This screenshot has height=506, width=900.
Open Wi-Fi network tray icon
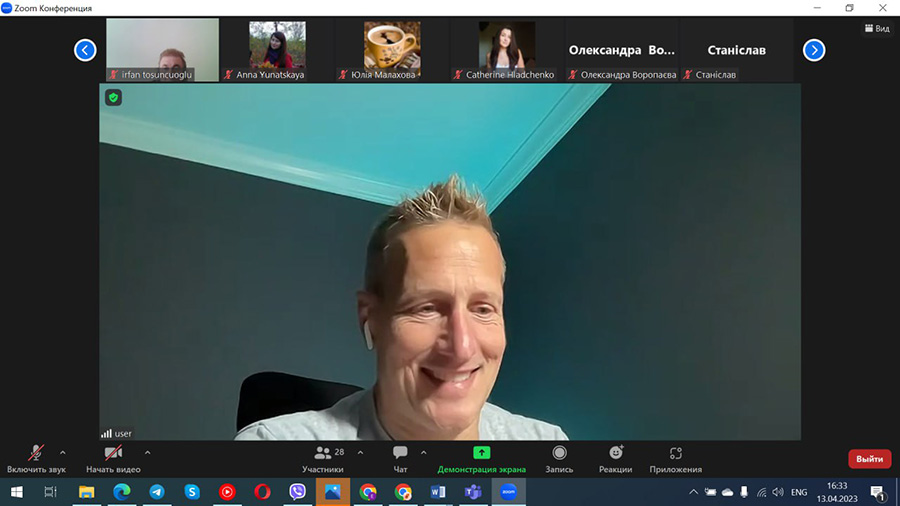click(x=761, y=492)
